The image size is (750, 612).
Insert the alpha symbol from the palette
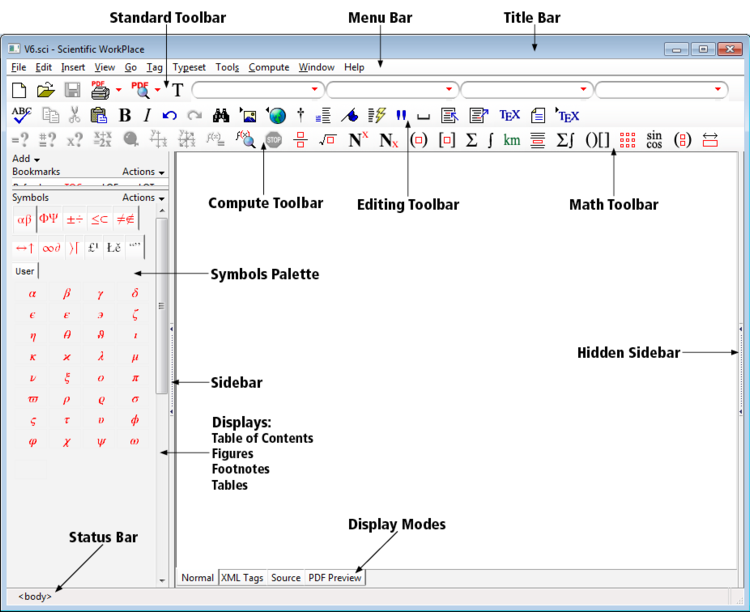[x=32, y=294]
